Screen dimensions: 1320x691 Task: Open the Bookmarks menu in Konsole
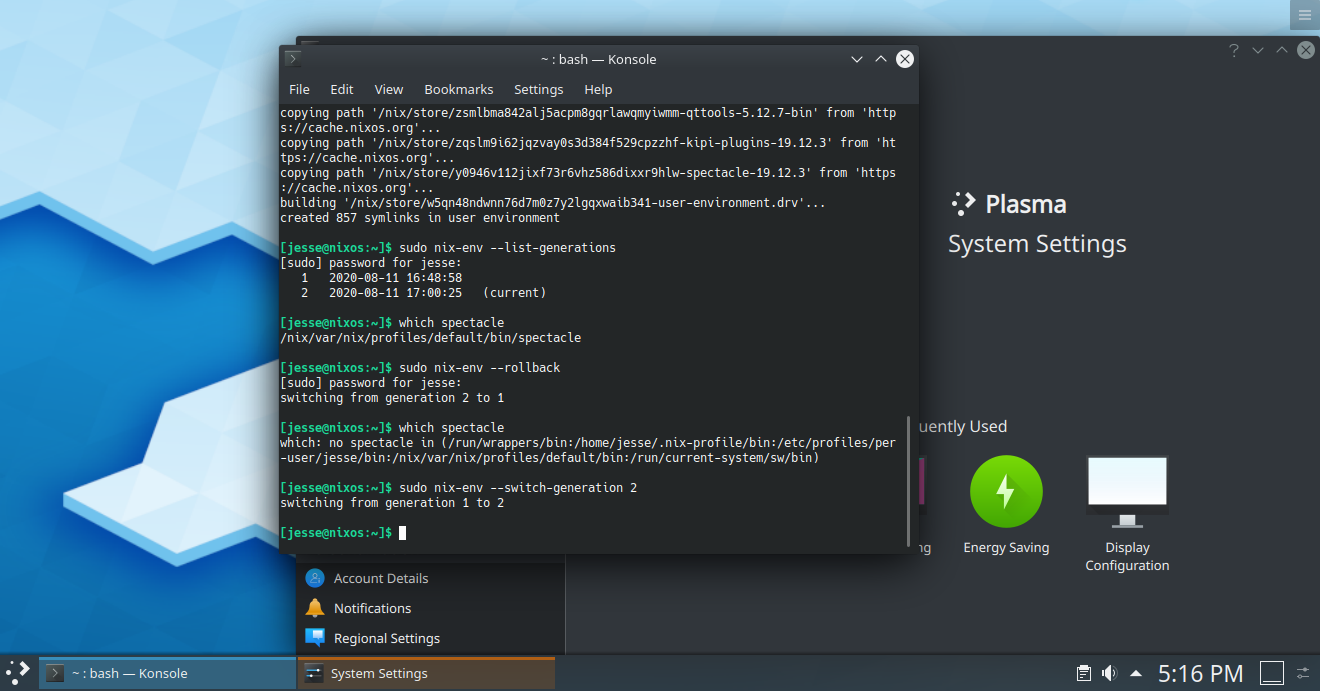coord(459,89)
